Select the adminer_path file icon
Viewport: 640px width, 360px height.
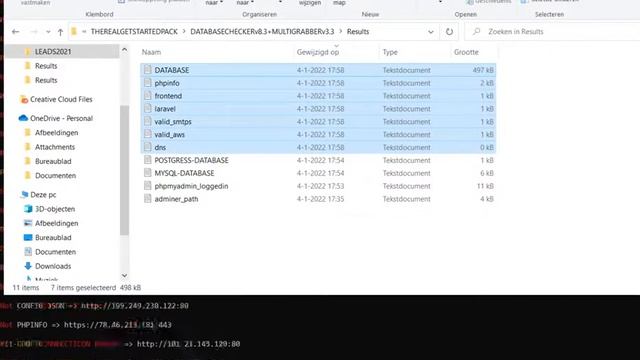click(147, 199)
